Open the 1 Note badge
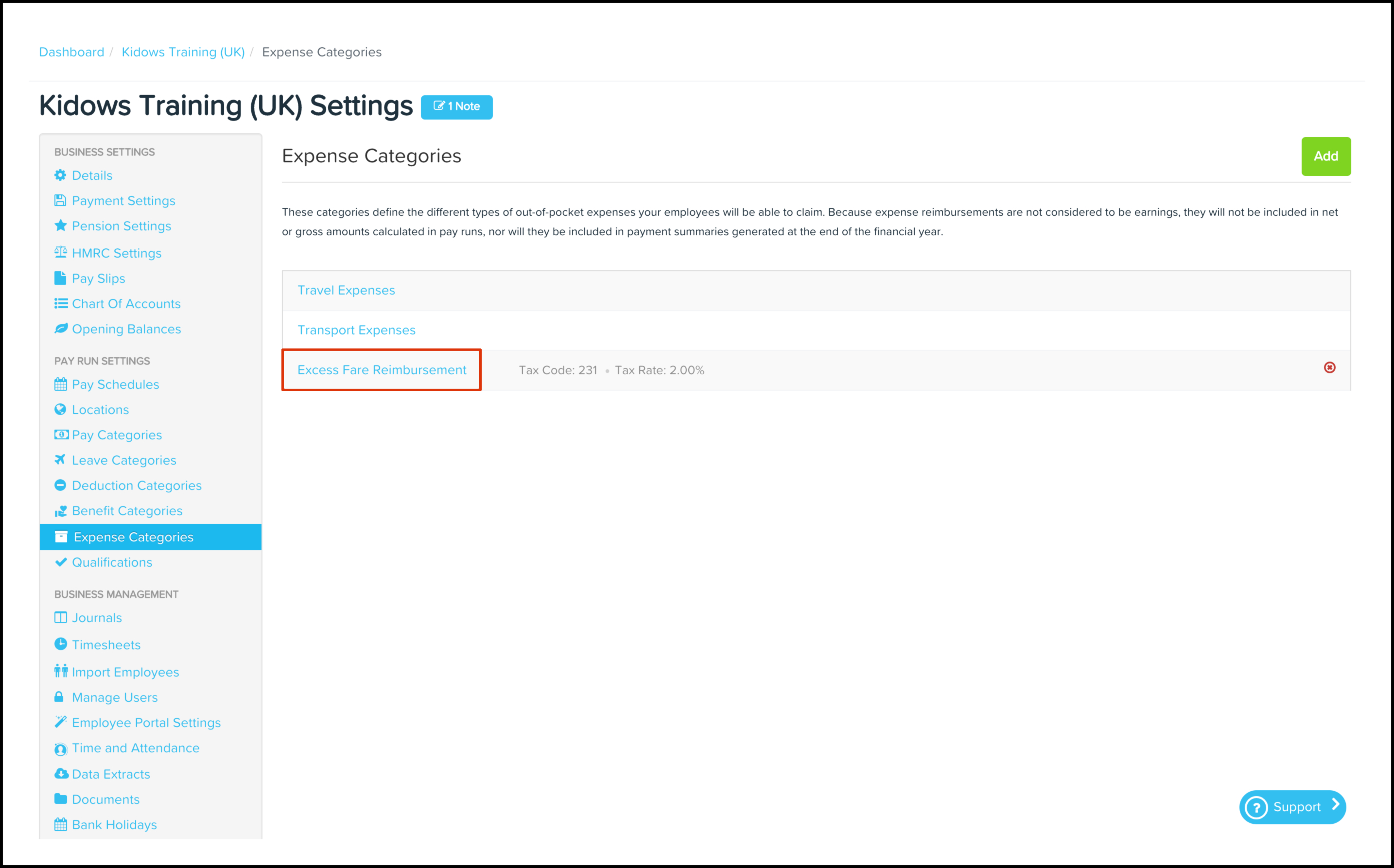 tap(456, 107)
